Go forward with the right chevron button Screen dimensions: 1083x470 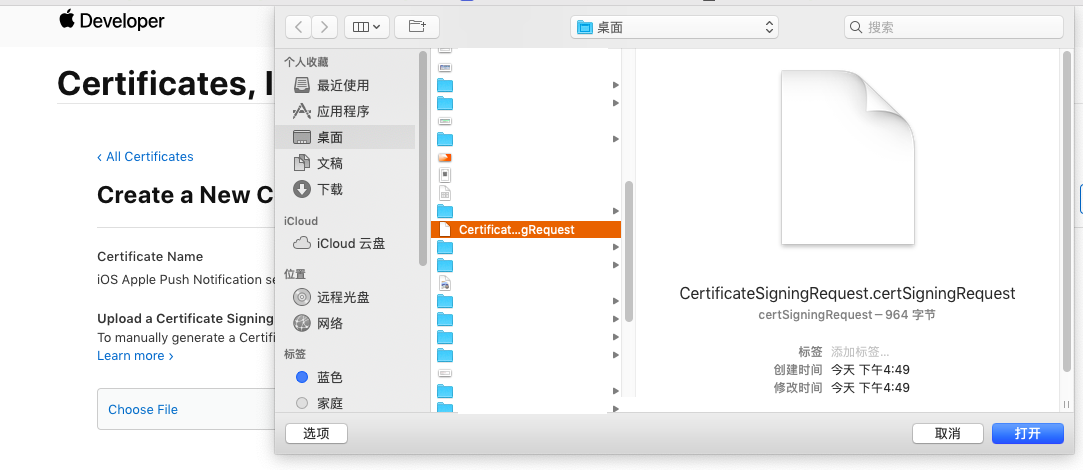(x=325, y=27)
